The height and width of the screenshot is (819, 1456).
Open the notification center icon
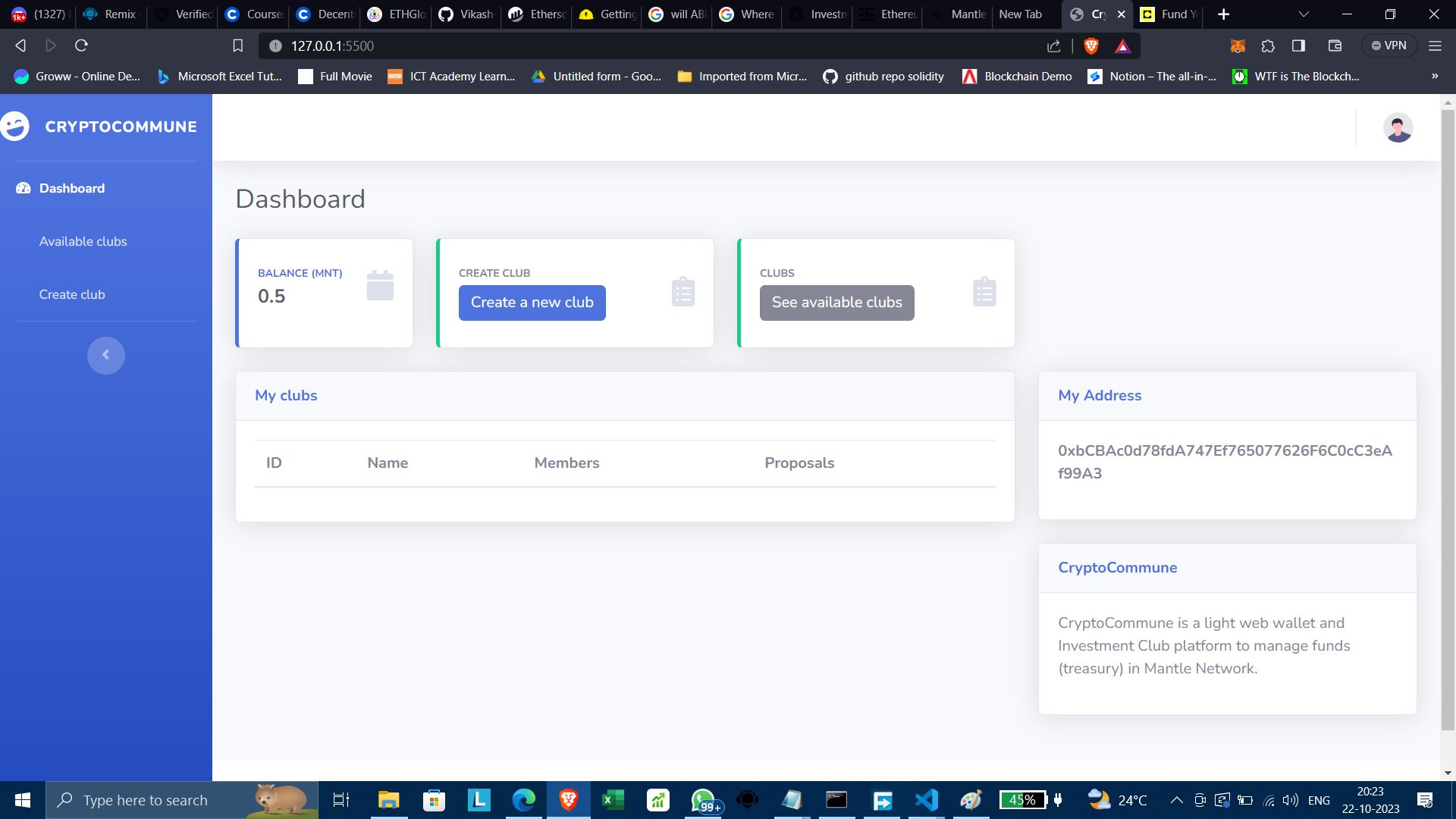[x=1425, y=800]
